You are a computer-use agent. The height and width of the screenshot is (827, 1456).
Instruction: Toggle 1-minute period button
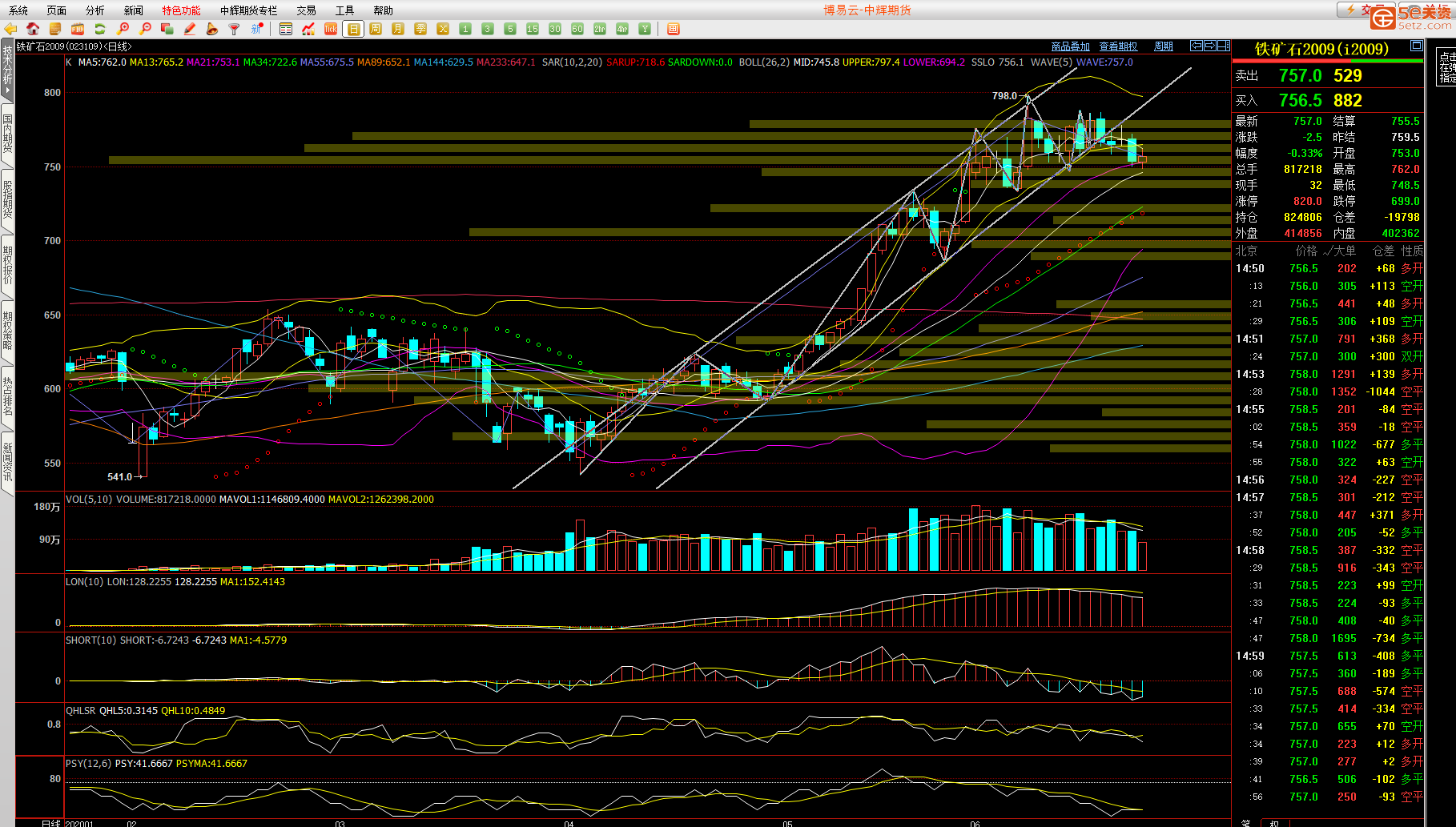[x=465, y=29]
